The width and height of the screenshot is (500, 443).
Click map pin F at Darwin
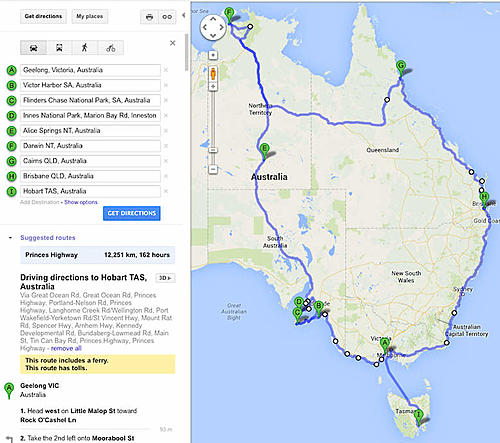click(x=229, y=15)
